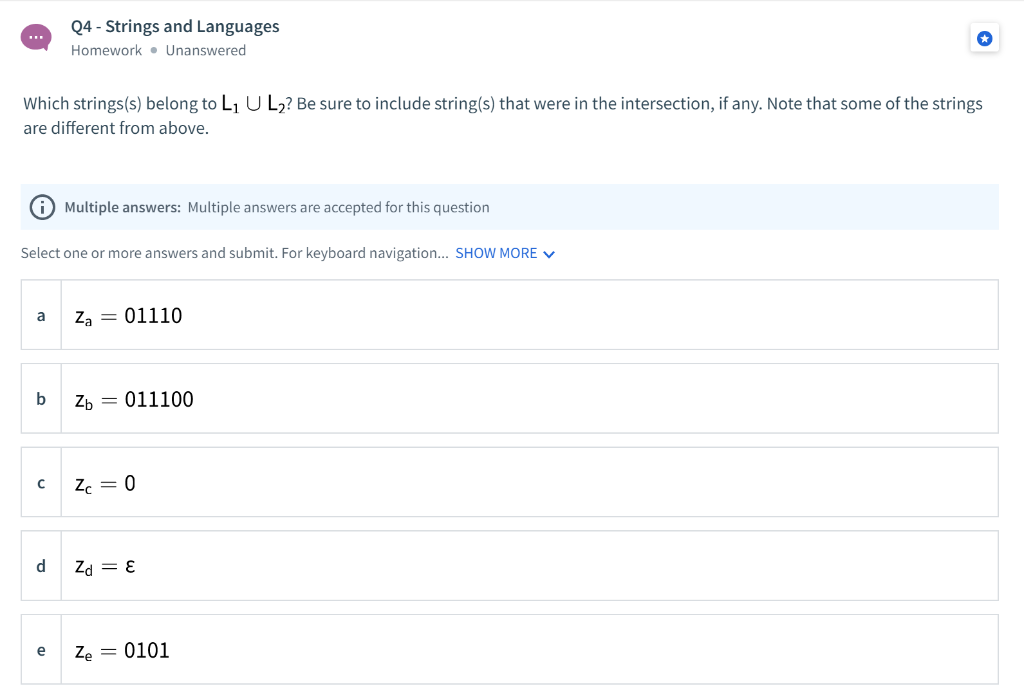Select answer option b with string 011100
Viewport: 1024px width, 693px height.
click(x=512, y=398)
